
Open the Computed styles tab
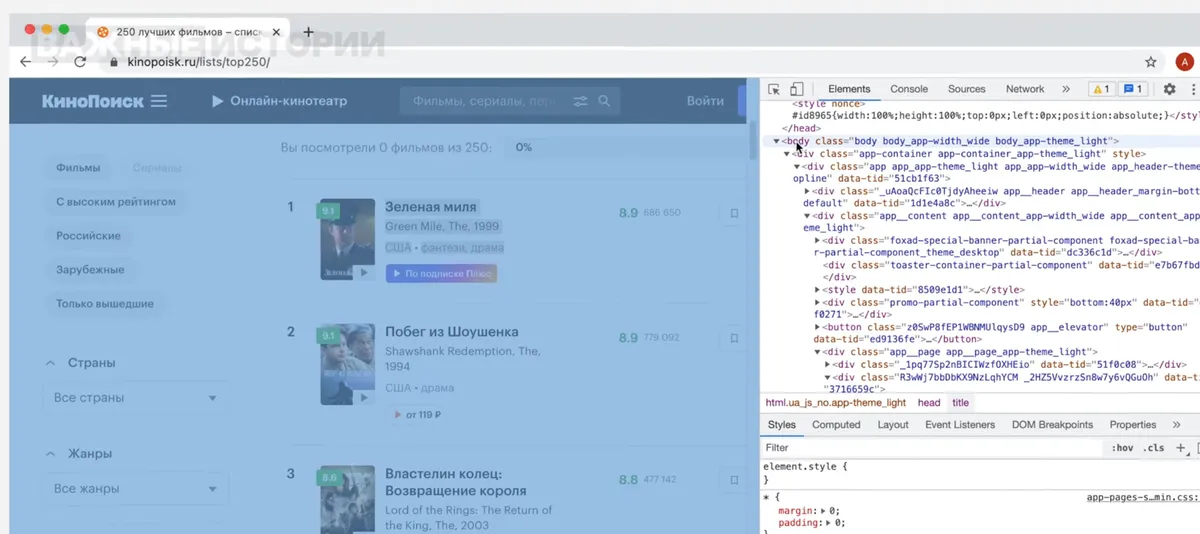tap(836, 425)
